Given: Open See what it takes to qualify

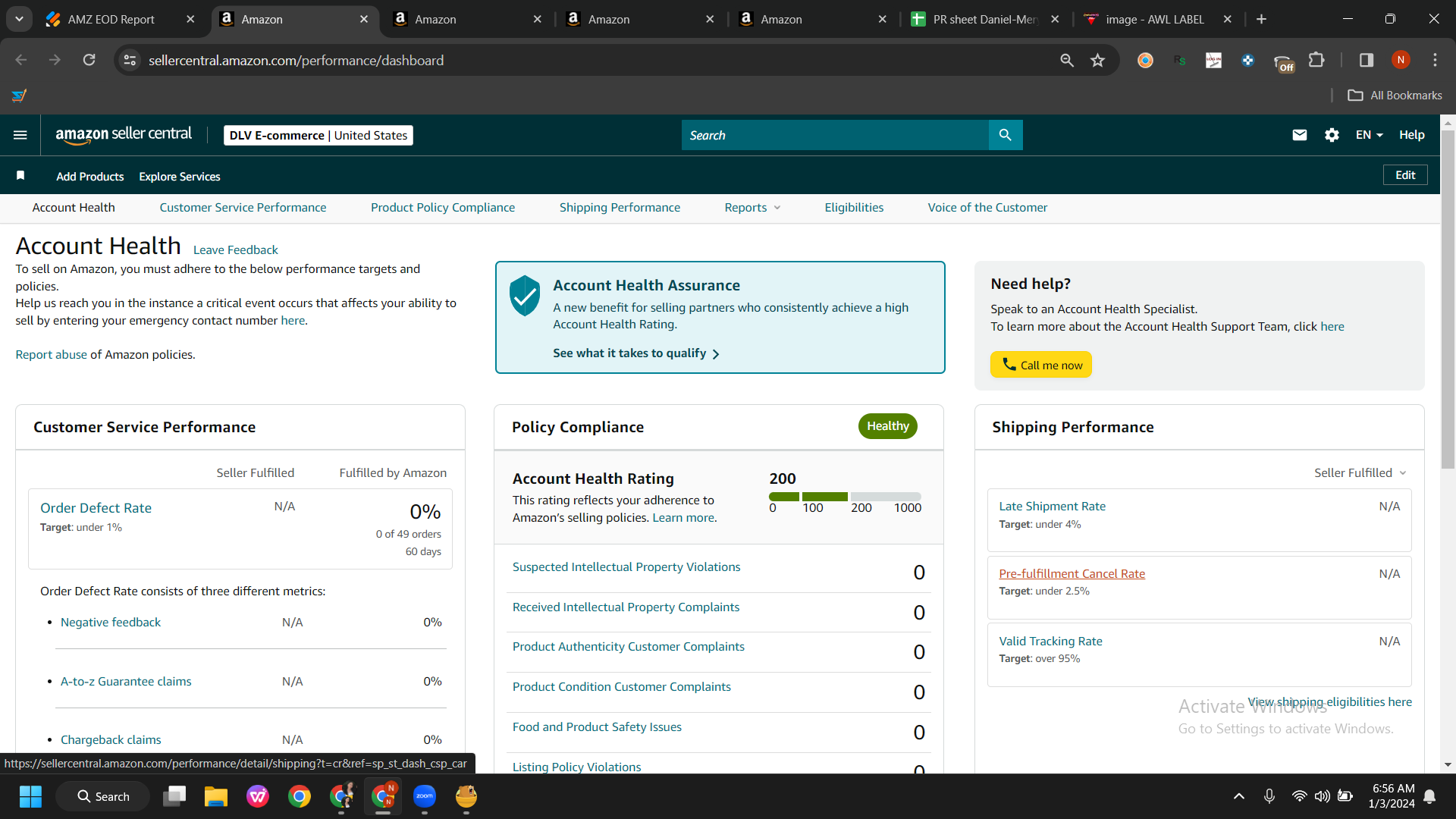Looking at the screenshot, I should [x=636, y=353].
